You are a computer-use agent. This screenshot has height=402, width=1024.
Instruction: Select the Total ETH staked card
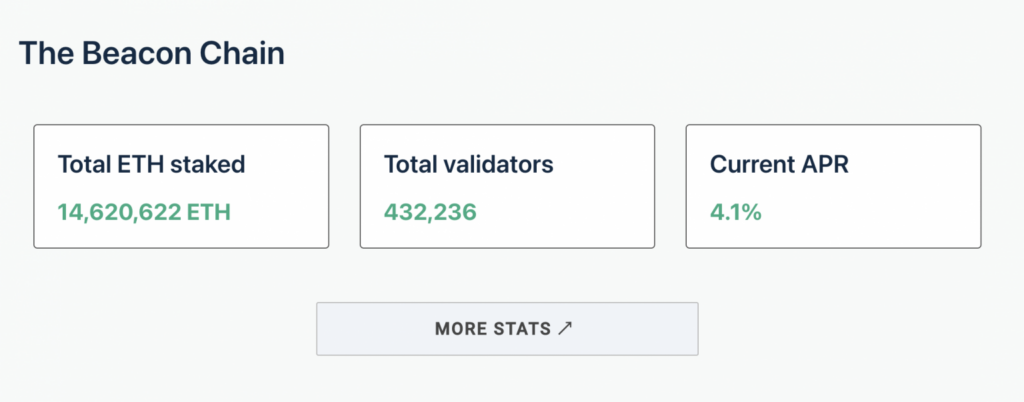click(181, 187)
